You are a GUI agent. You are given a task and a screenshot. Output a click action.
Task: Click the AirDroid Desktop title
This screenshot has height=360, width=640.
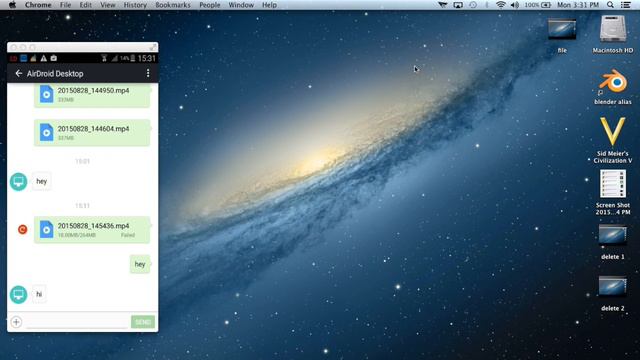[55, 74]
